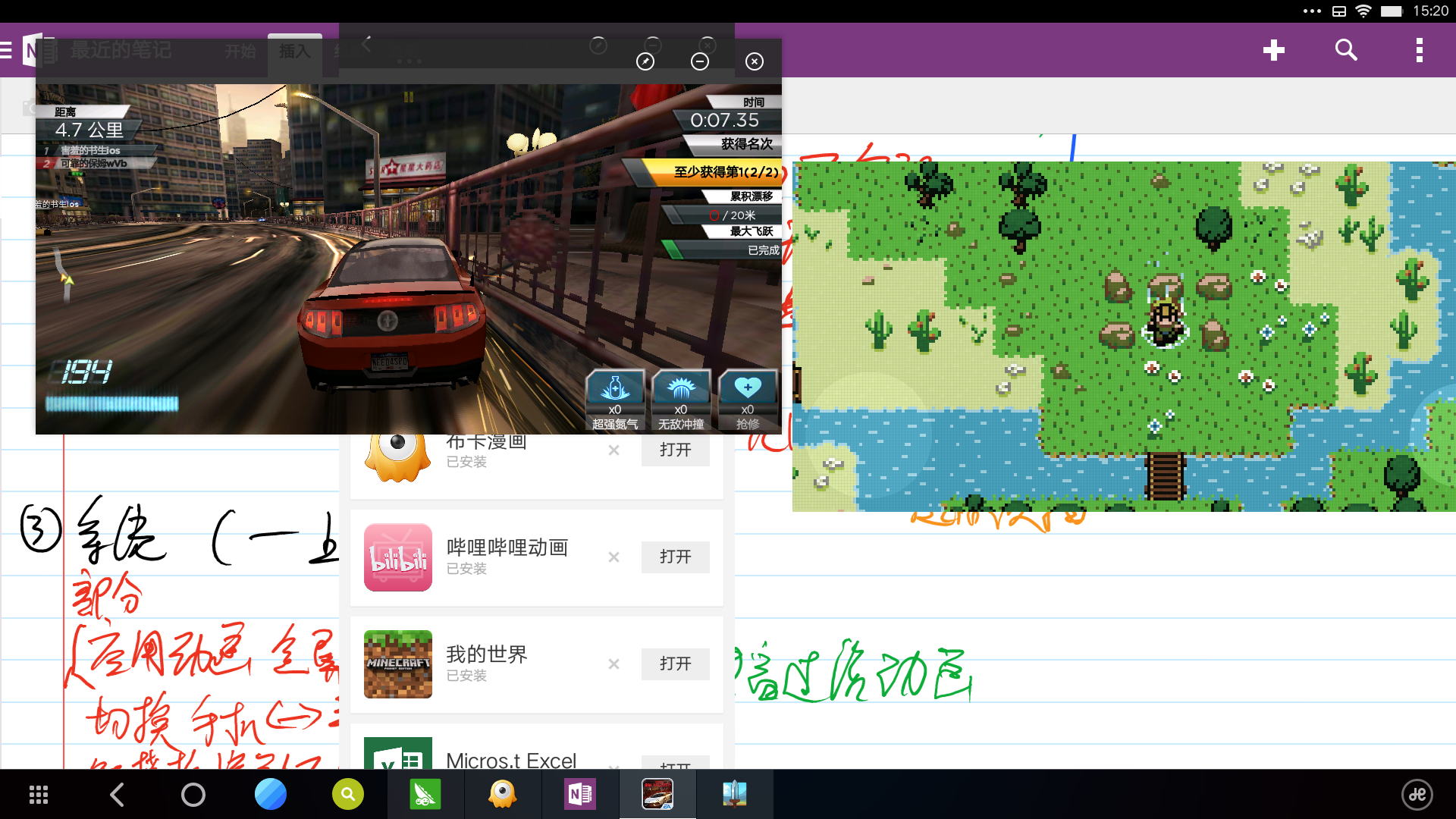Open the app drawer grid on the taskbar

[39, 795]
